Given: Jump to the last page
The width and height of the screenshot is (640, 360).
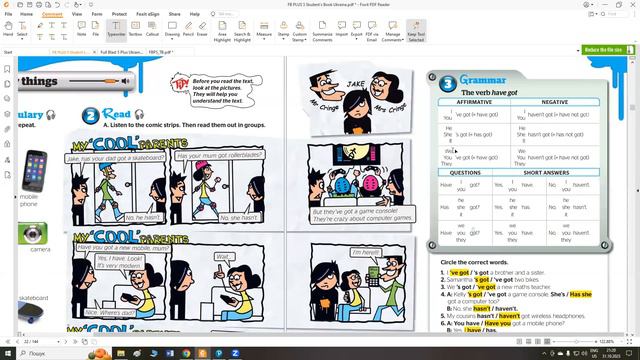Looking at the screenshot, I should pos(75,342).
